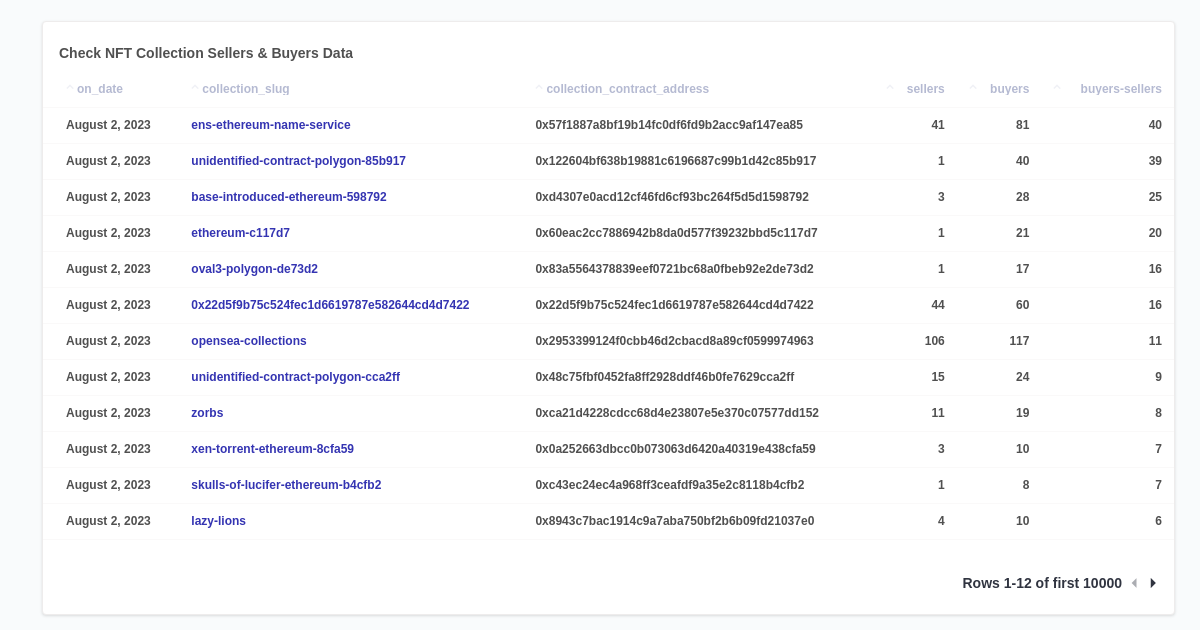Open the ens-ethereum-name-service collection link
This screenshot has width=1200, height=630.
click(271, 124)
